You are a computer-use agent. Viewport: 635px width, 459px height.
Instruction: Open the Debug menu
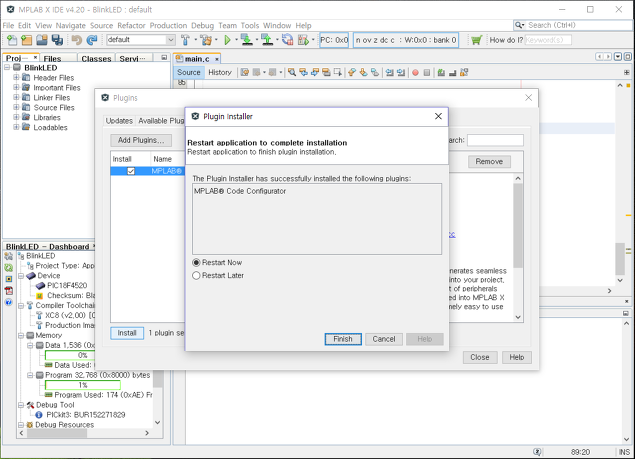pos(202,26)
